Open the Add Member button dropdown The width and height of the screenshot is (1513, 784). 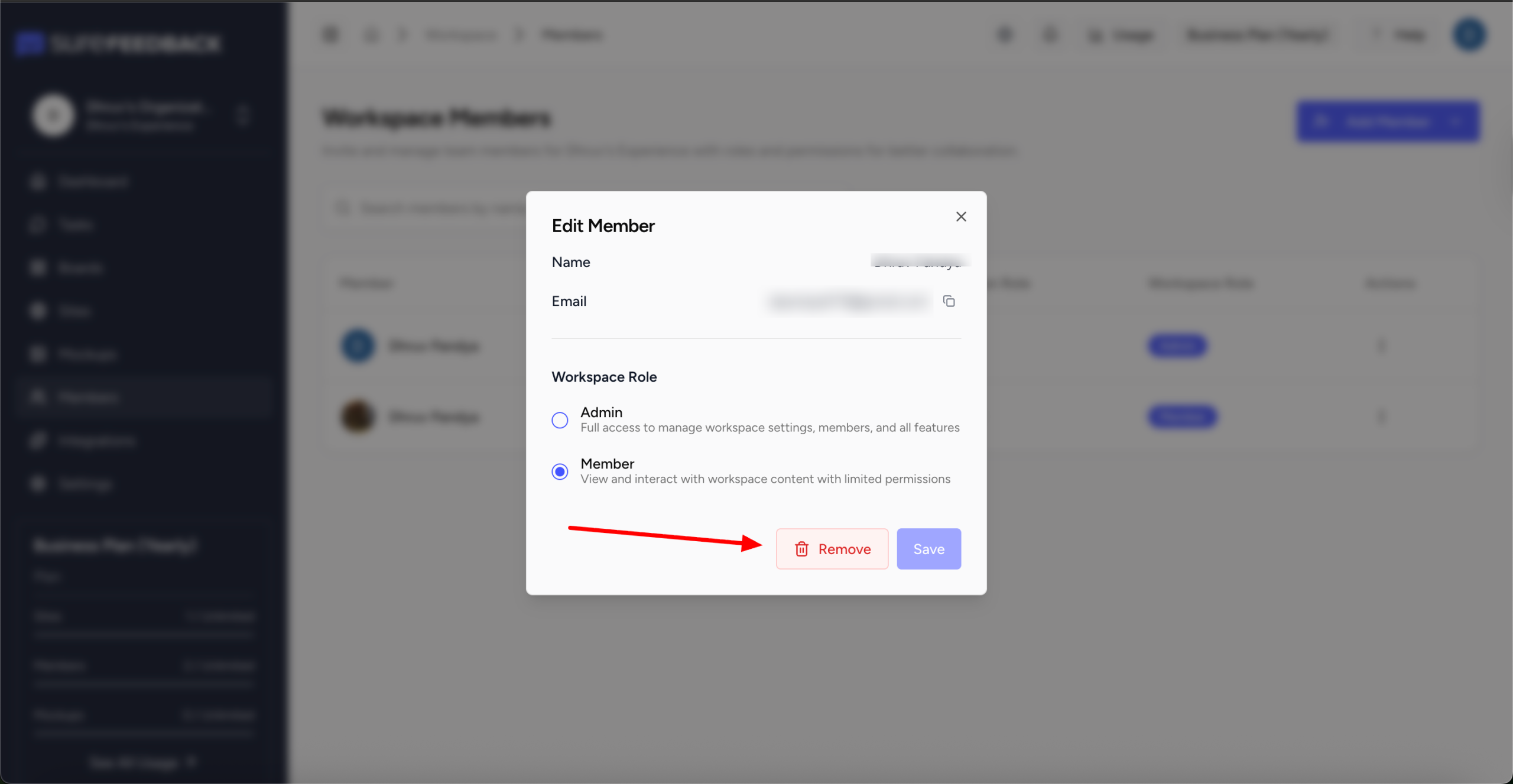pyautogui.click(x=1455, y=122)
